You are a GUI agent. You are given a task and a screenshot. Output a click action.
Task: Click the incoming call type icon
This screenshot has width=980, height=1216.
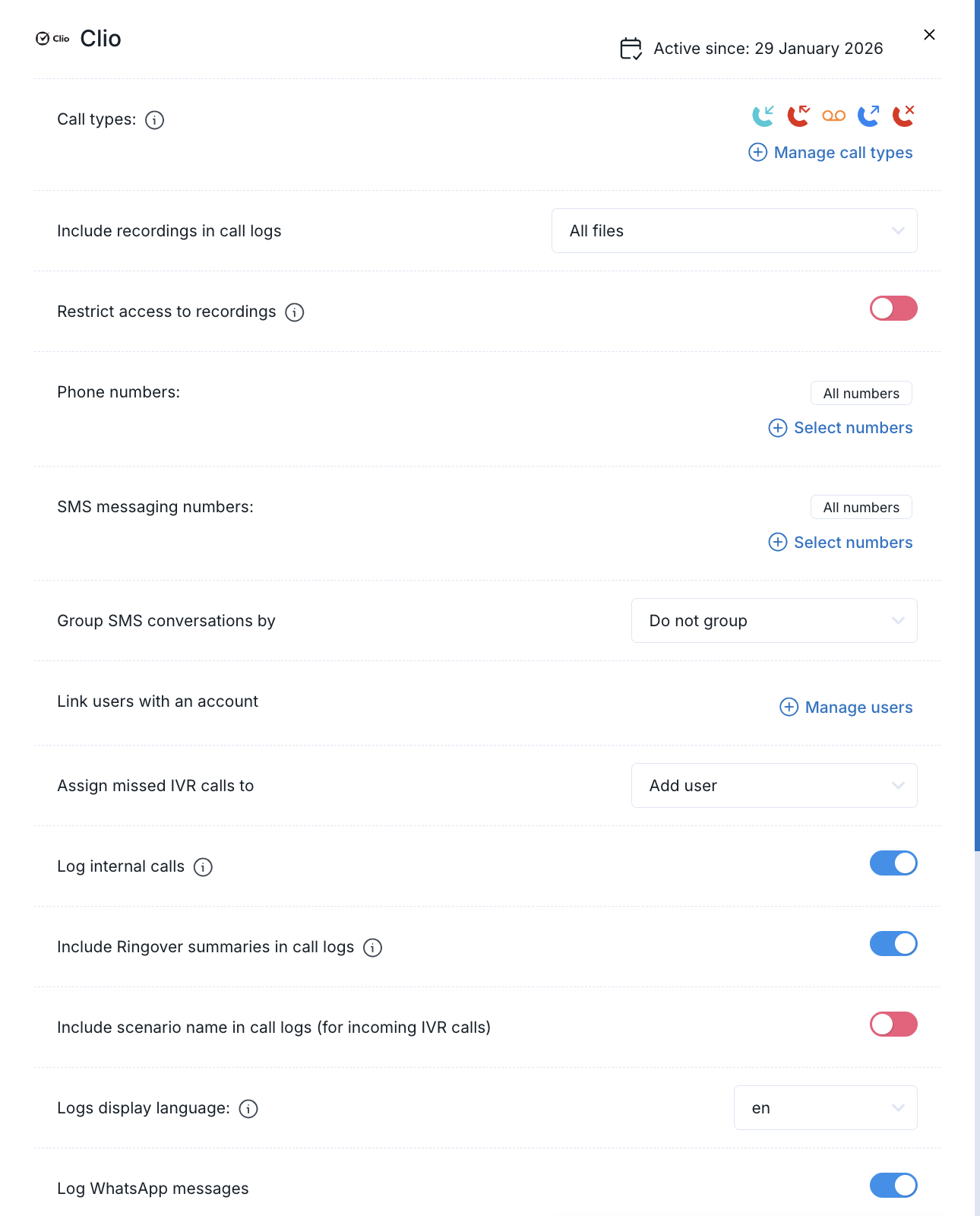(x=763, y=116)
